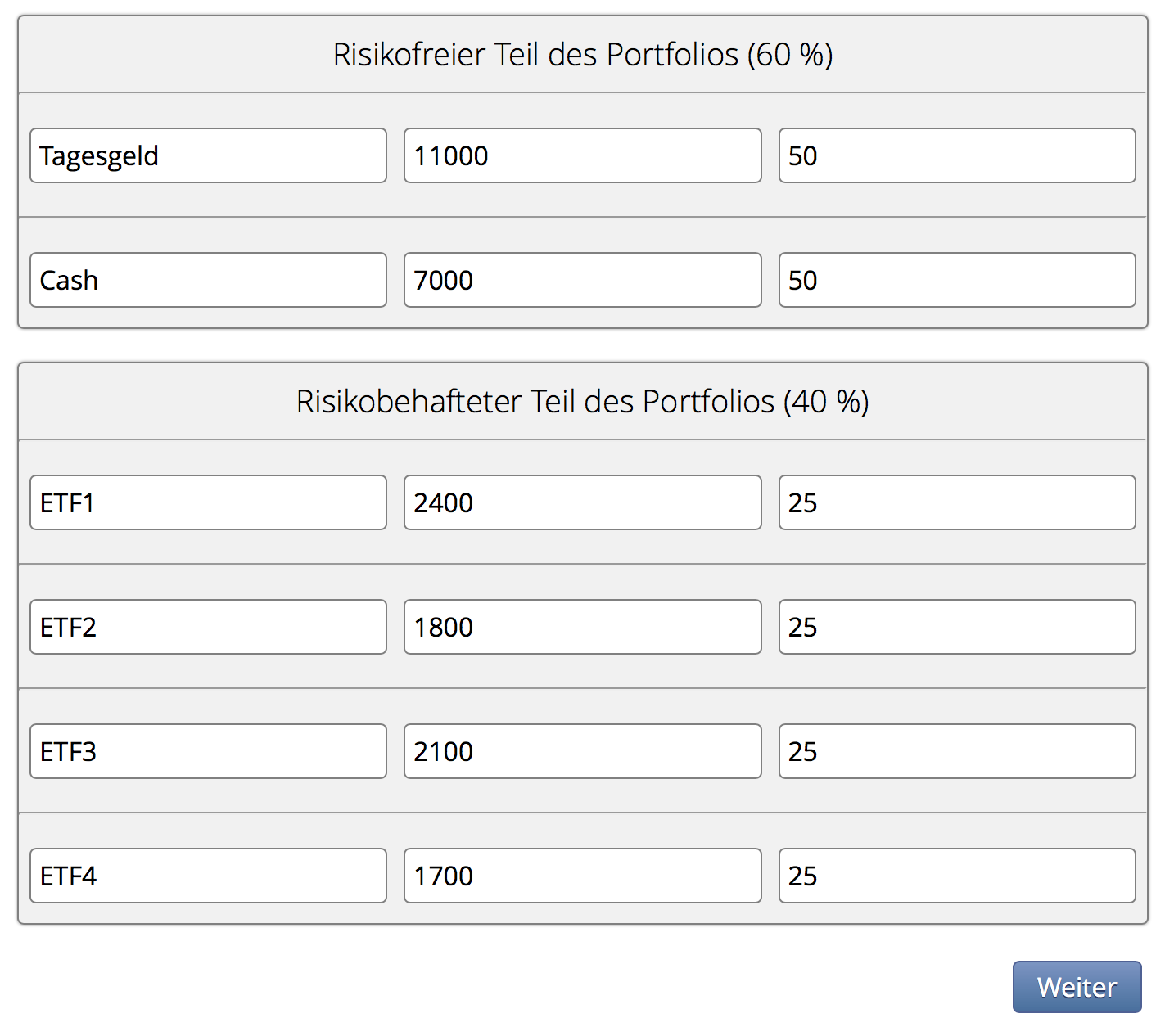Click the ETF2 name field
Screen dimensions: 1174x1036
pos(208,627)
